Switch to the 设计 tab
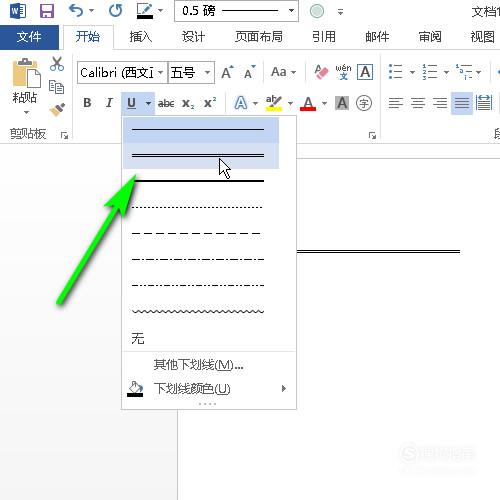The width and height of the screenshot is (500, 500). (x=193, y=37)
